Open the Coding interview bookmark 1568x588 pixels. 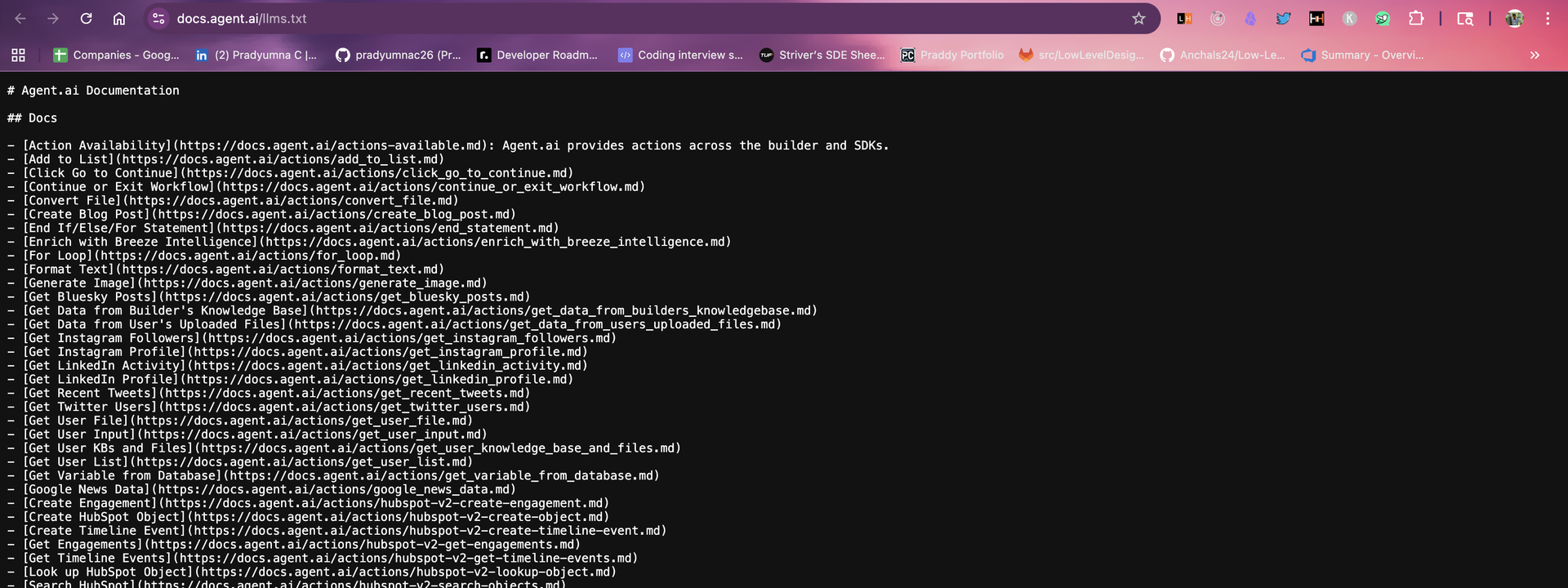(680, 55)
